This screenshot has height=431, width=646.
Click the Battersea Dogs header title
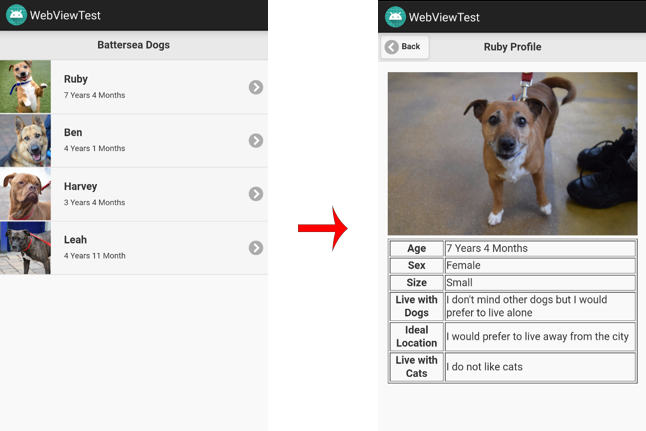pyautogui.click(x=133, y=45)
